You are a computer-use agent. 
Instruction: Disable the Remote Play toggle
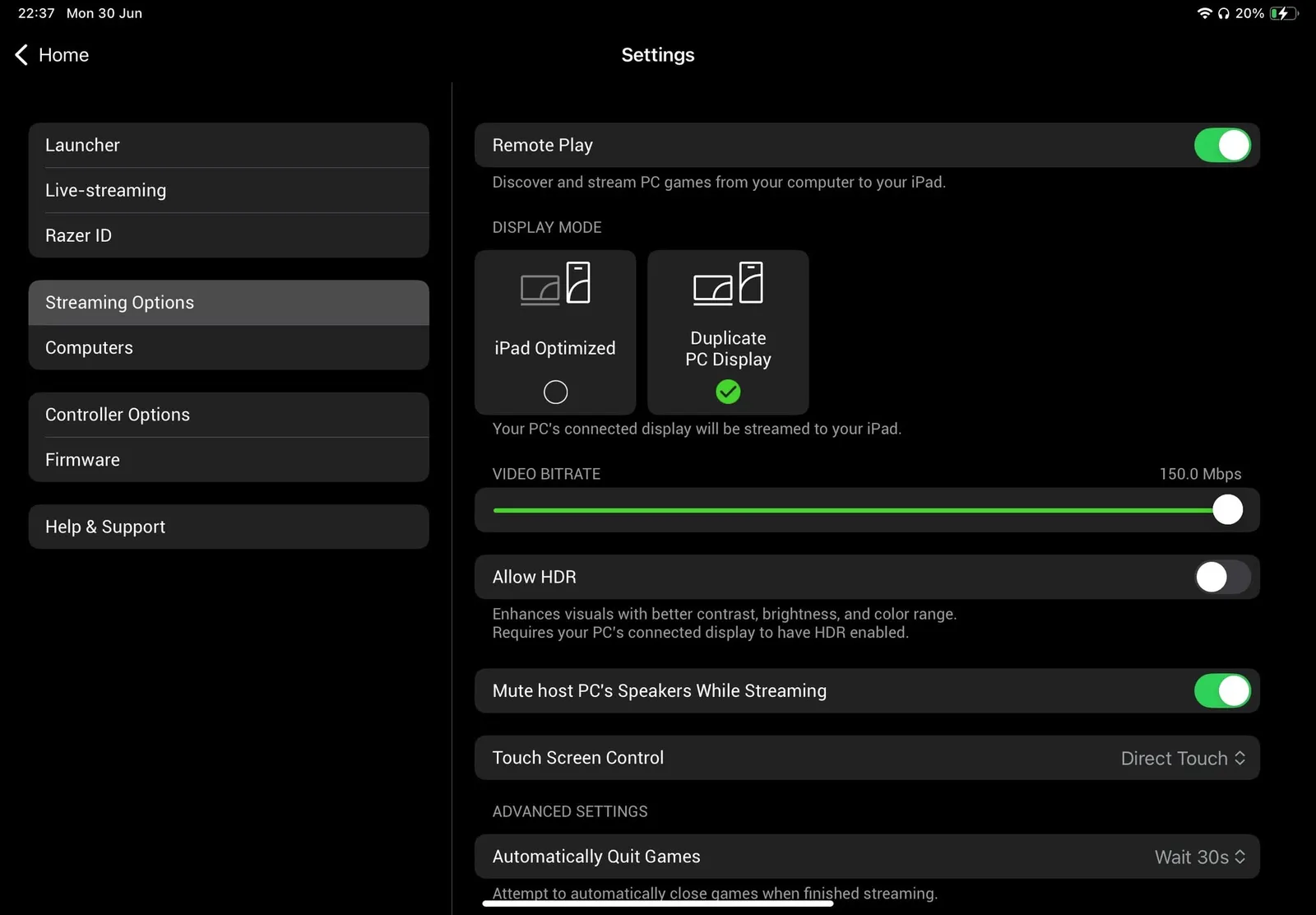coord(1222,146)
